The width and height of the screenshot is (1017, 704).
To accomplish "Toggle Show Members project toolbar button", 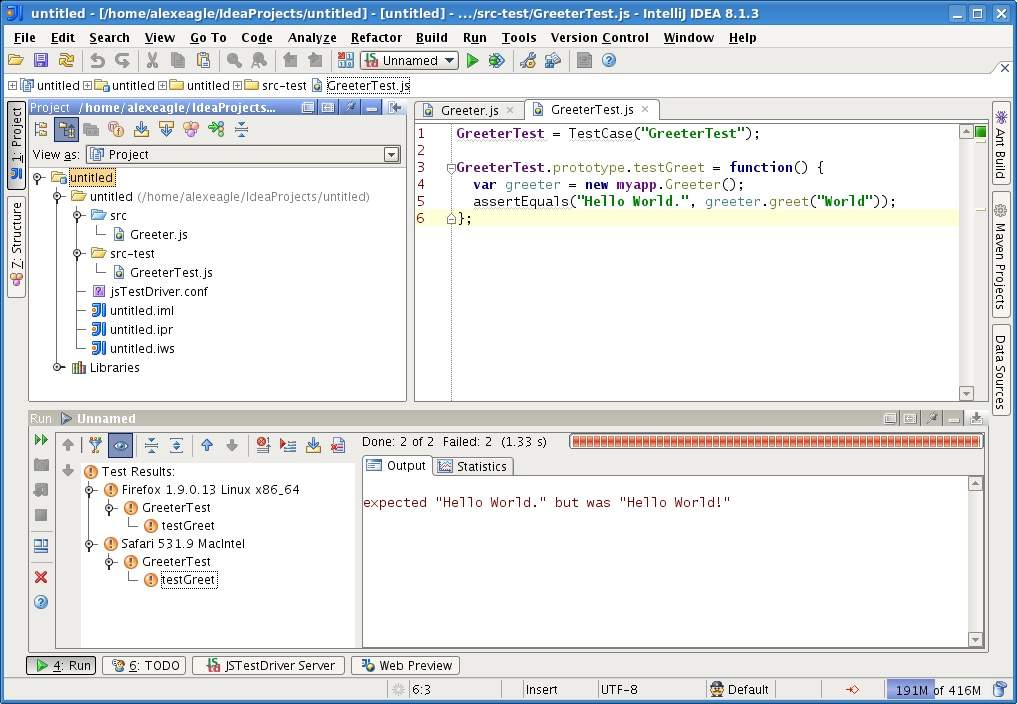I will pos(116,129).
